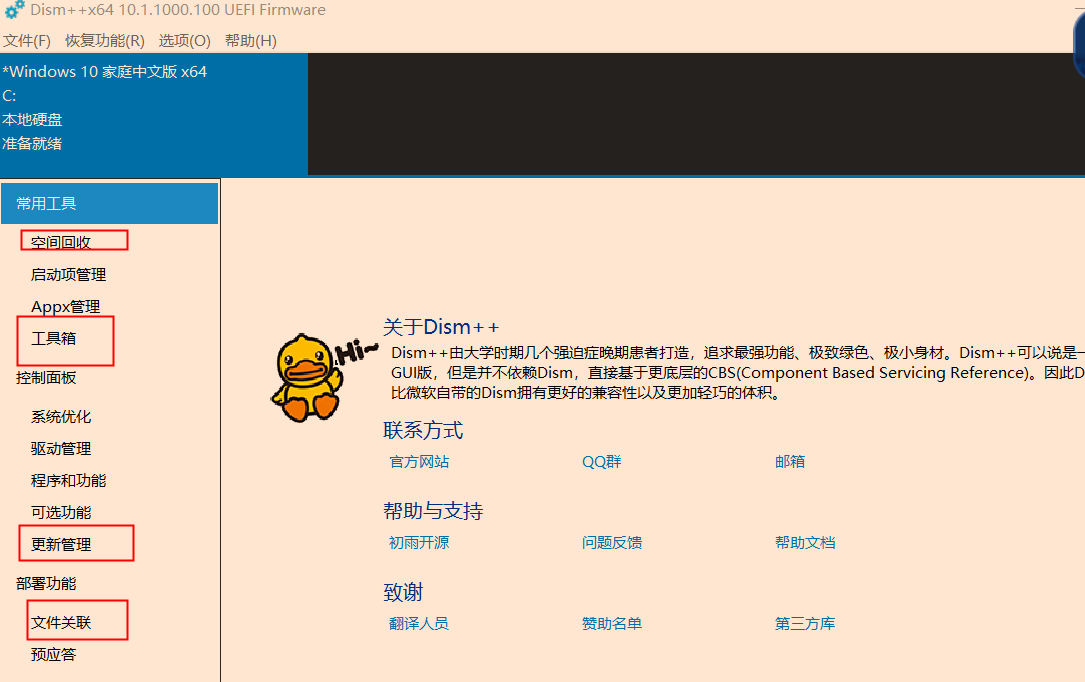
Task: Click the 致谢 heading
Action: [x=403, y=592]
